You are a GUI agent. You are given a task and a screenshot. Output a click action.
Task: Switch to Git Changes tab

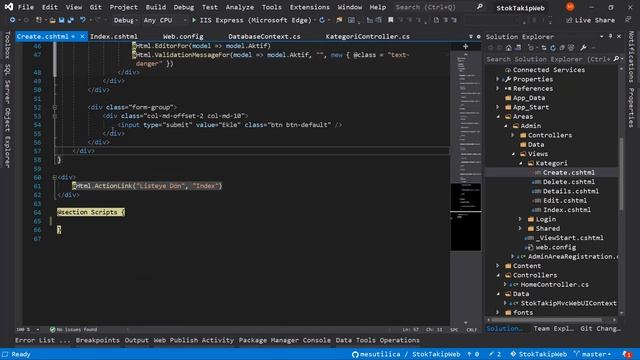click(600, 328)
